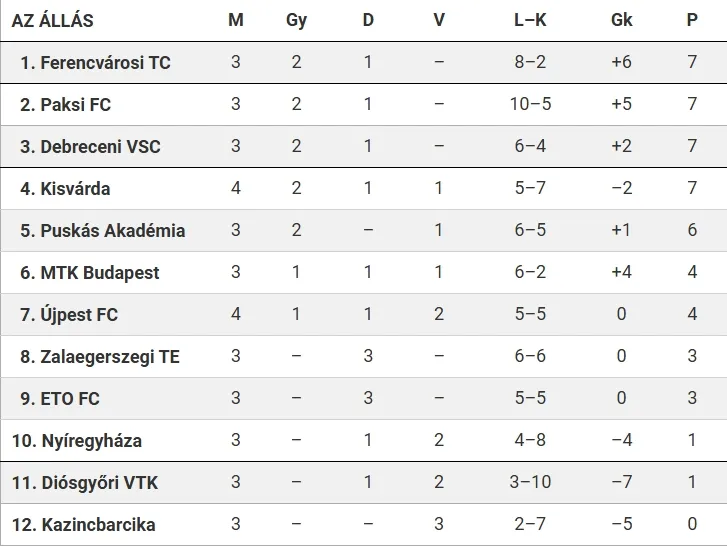
Task: Click the Gy wins column header
Action: (x=296, y=21)
